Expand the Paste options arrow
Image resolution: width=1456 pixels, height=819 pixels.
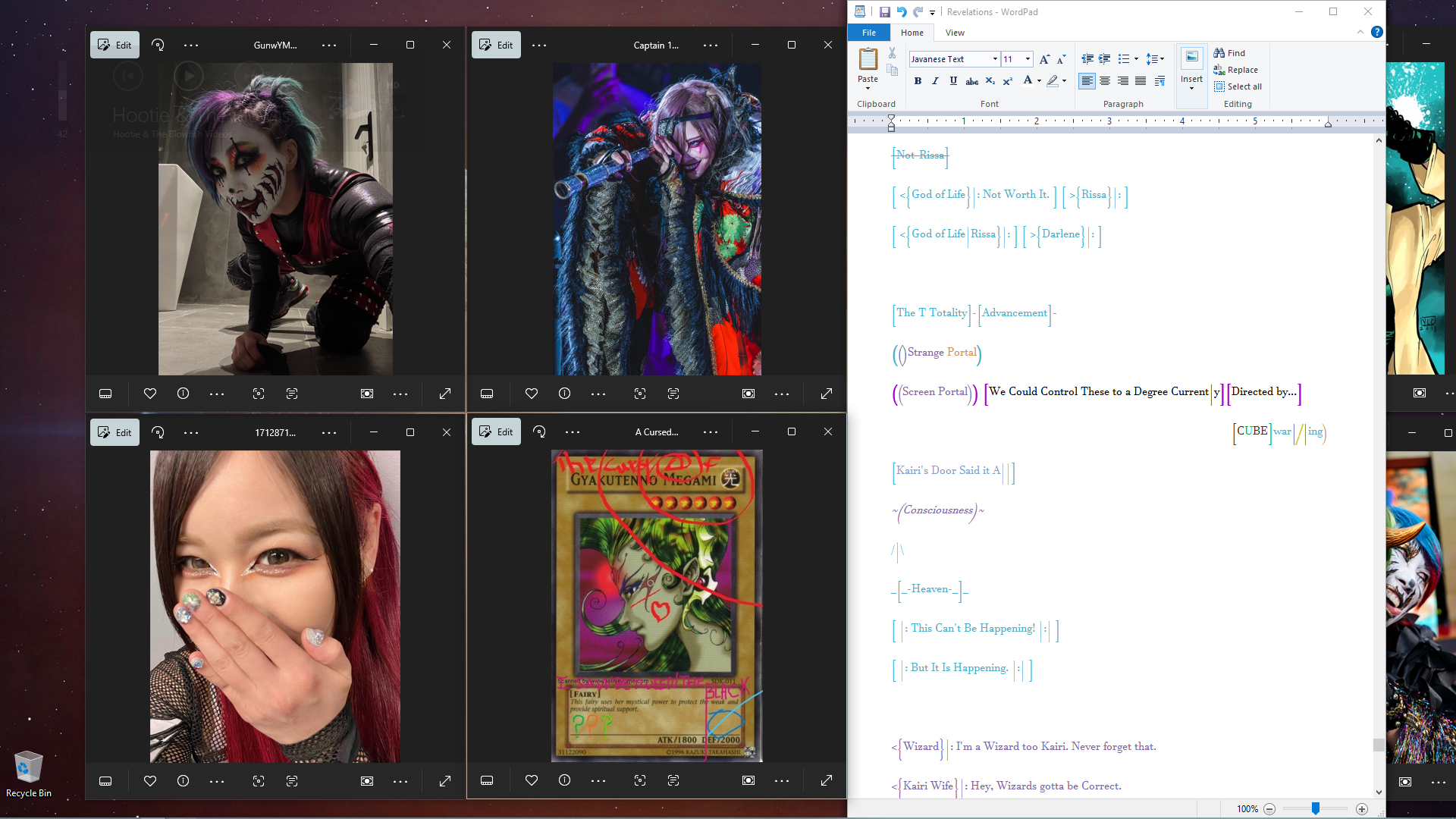[868, 89]
